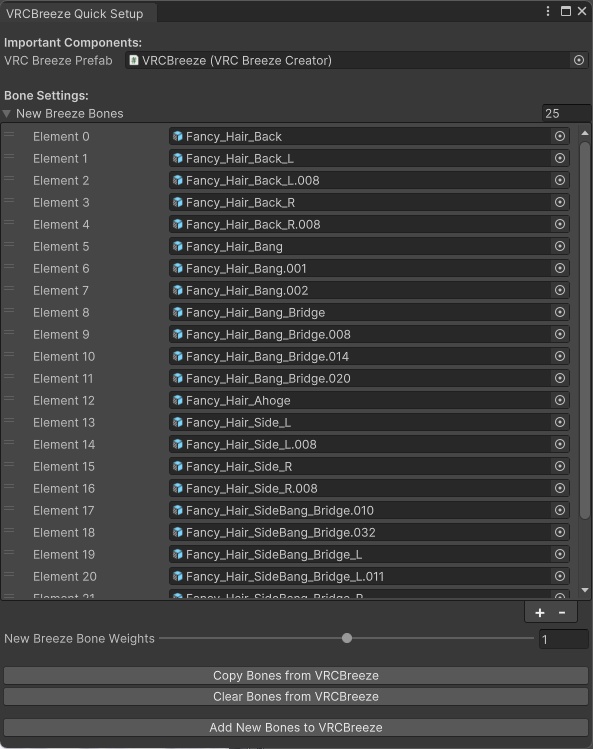Screen dimensions: 593x749
Task: Open object picker for Fancy_Hair_Ahoge
Action: pyautogui.click(x=560, y=400)
